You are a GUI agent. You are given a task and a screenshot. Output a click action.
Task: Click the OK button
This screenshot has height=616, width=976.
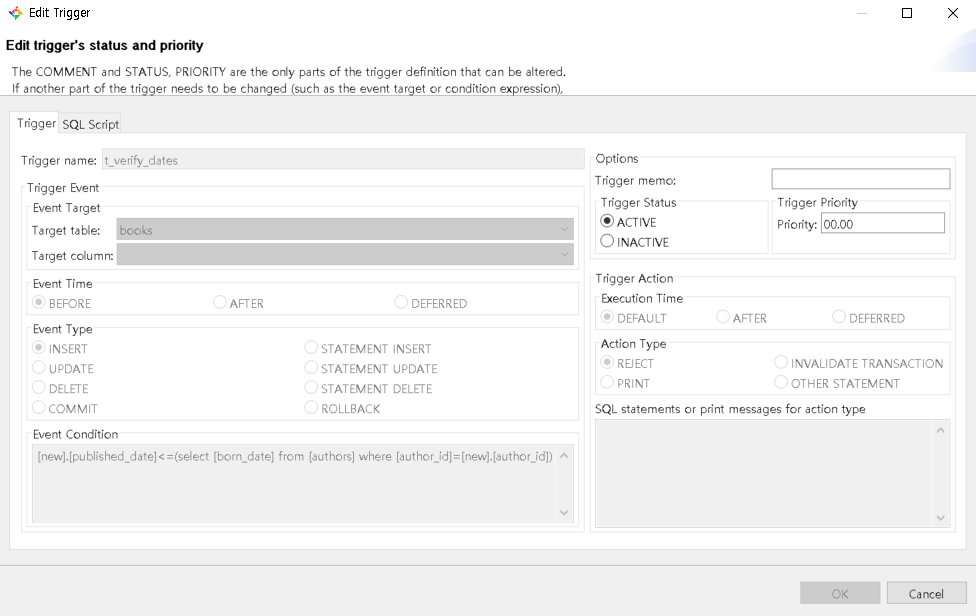pyautogui.click(x=839, y=593)
